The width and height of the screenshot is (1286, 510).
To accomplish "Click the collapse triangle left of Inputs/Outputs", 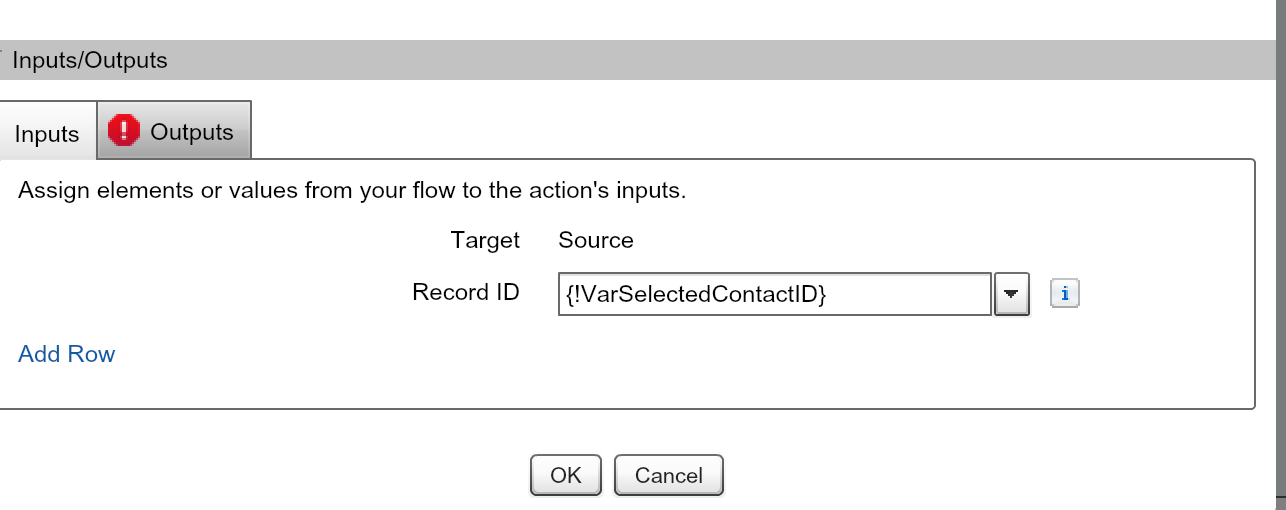I will (x=3, y=52).
